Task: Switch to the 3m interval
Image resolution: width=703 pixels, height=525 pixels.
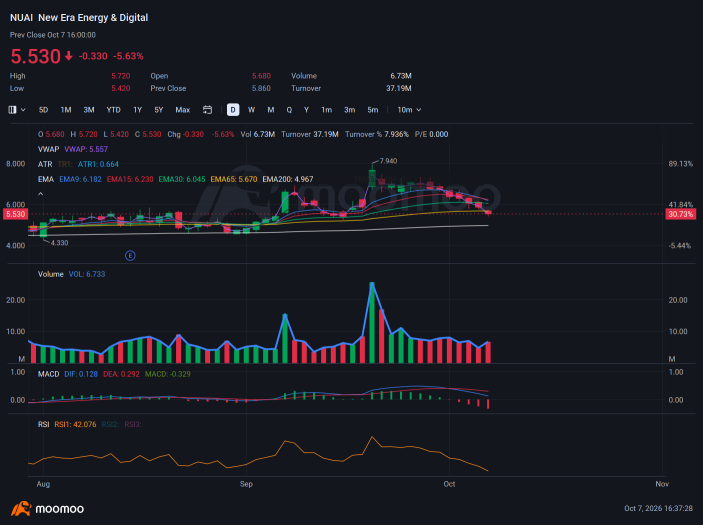Action: pyautogui.click(x=350, y=110)
